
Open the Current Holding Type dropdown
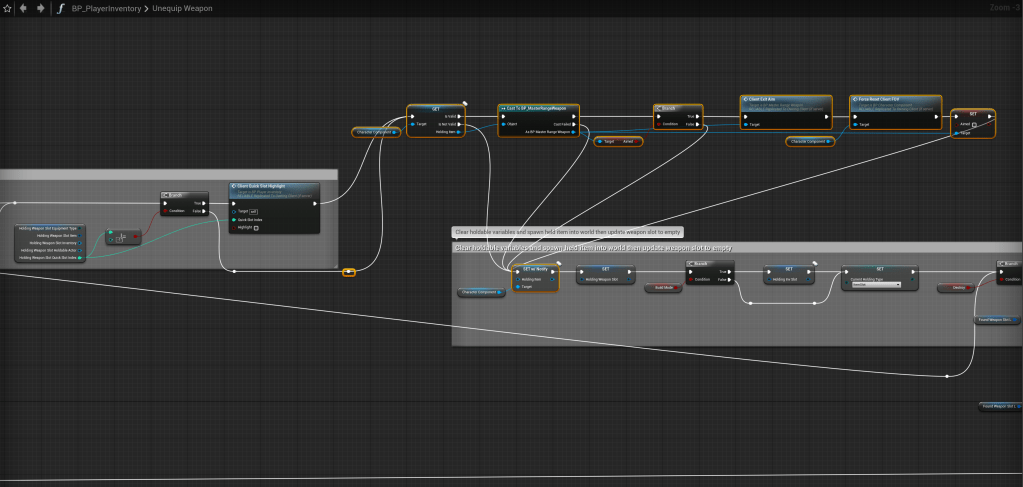coord(876,284)
